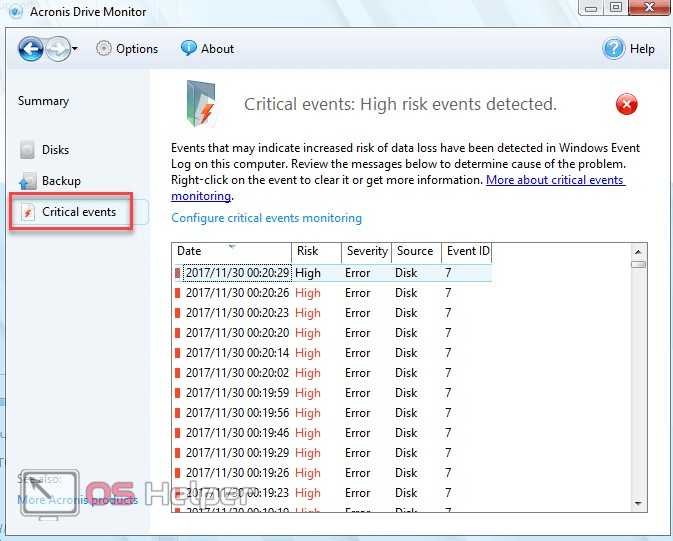Open Help text in toolbar
673x541 pixels.
642,49
